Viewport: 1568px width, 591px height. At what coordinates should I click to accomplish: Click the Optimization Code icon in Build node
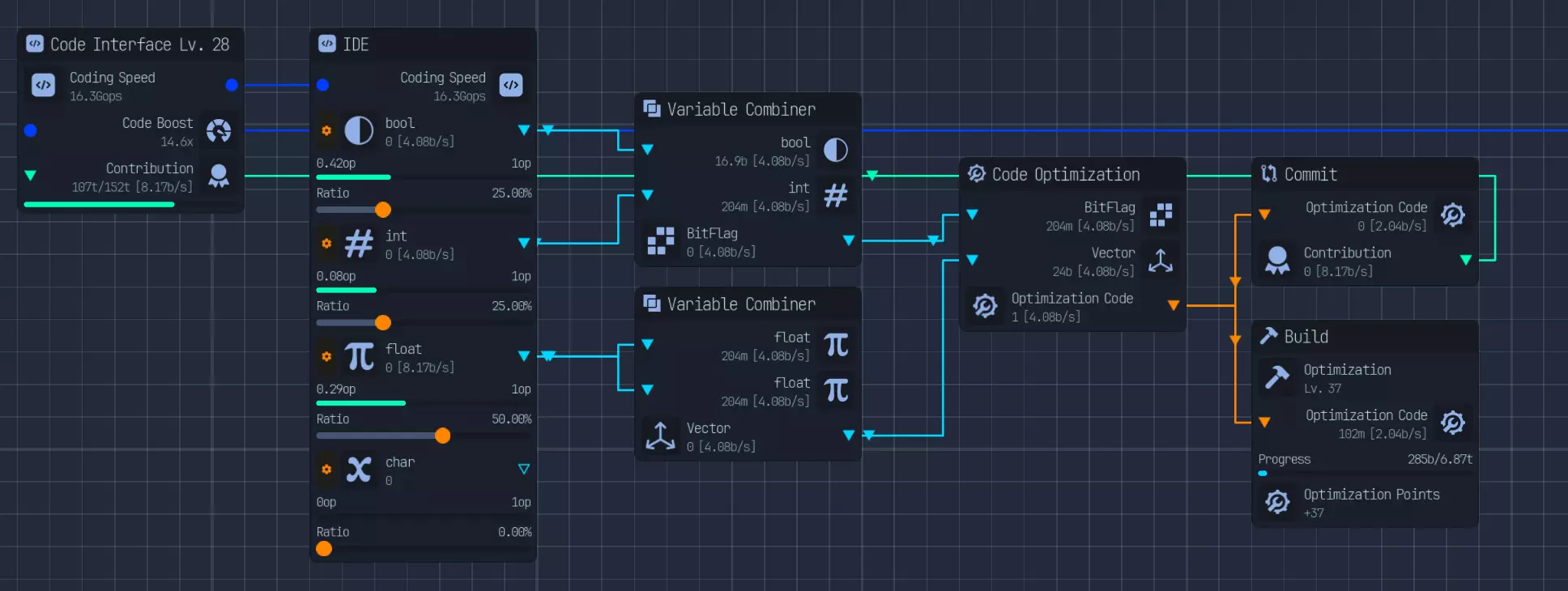tap(1453, 423)
